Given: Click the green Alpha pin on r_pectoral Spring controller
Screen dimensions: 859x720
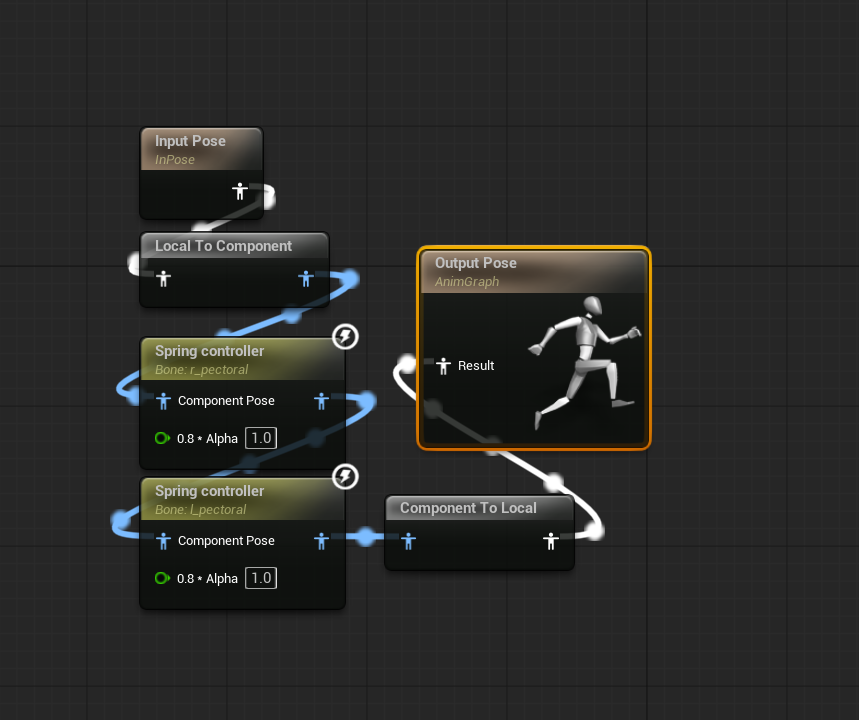Looking at the screenshot, I should pos(162,438).
